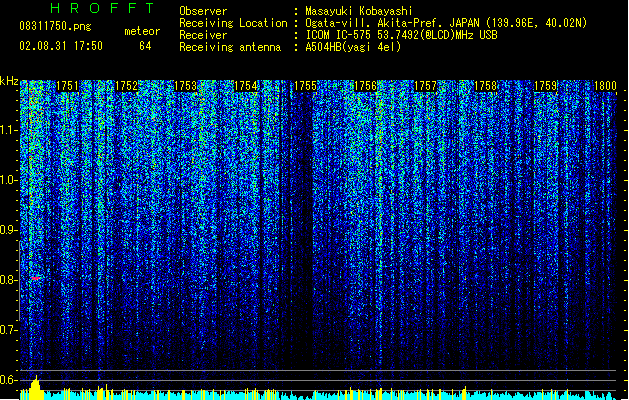Click the 'Receiving antenna' label
The width and height of the screenshot is (629, 400).
tap(230, 47)
